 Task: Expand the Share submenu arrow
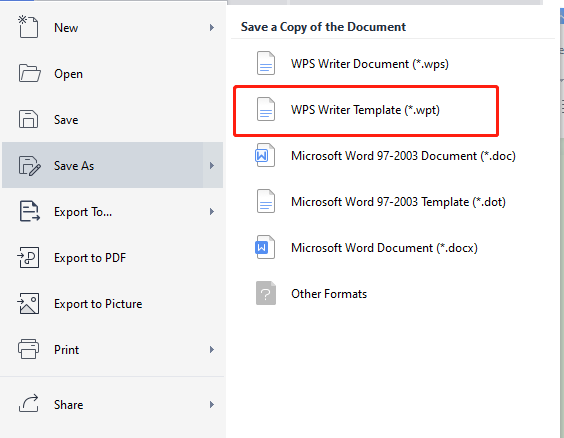pos(212,405)
